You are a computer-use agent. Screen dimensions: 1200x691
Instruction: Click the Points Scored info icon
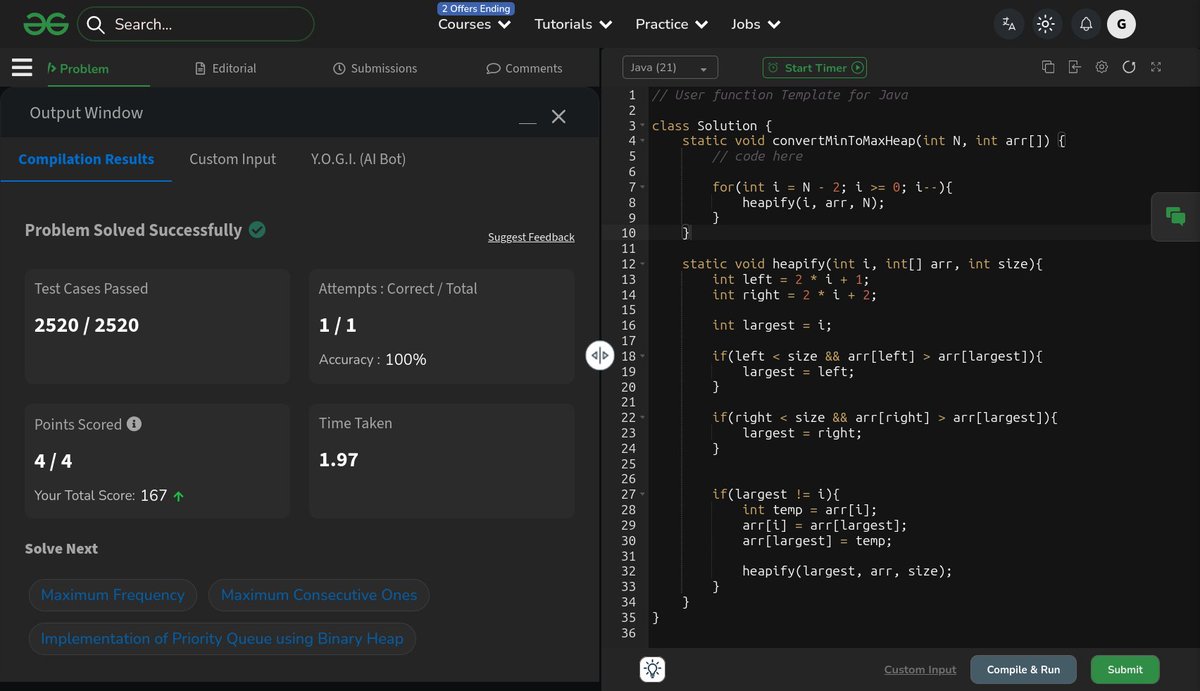point(134,423)
